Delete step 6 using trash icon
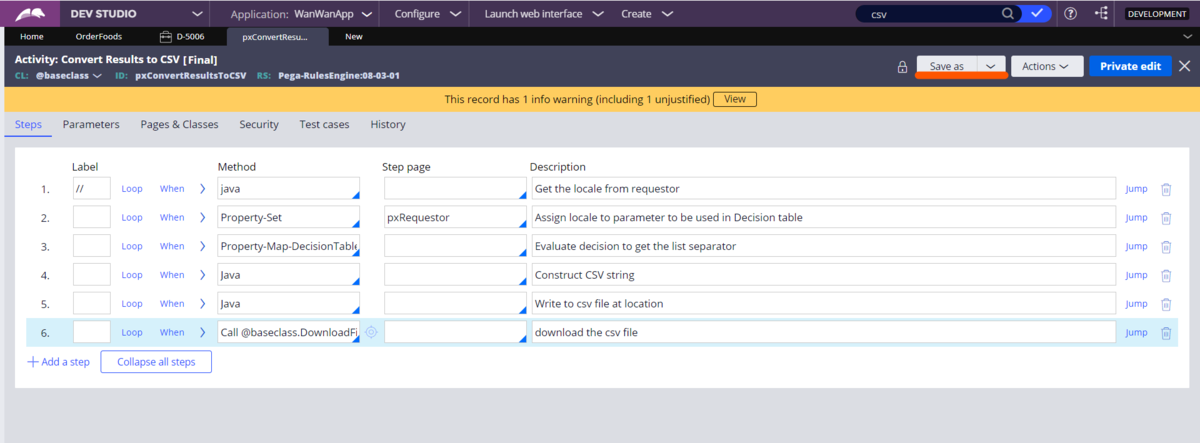The height and width of the screenshot is (443, 1200). coord(1165,332)
